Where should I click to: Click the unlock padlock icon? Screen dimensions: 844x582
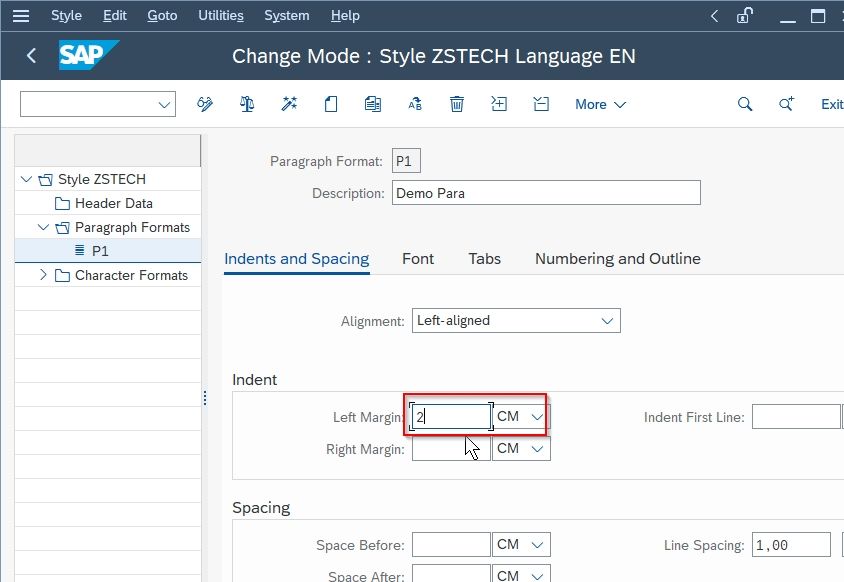[744, 16]
